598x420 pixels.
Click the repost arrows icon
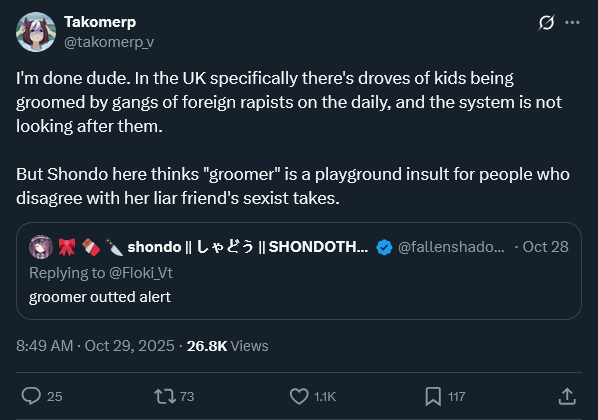[x=165, y=396]
